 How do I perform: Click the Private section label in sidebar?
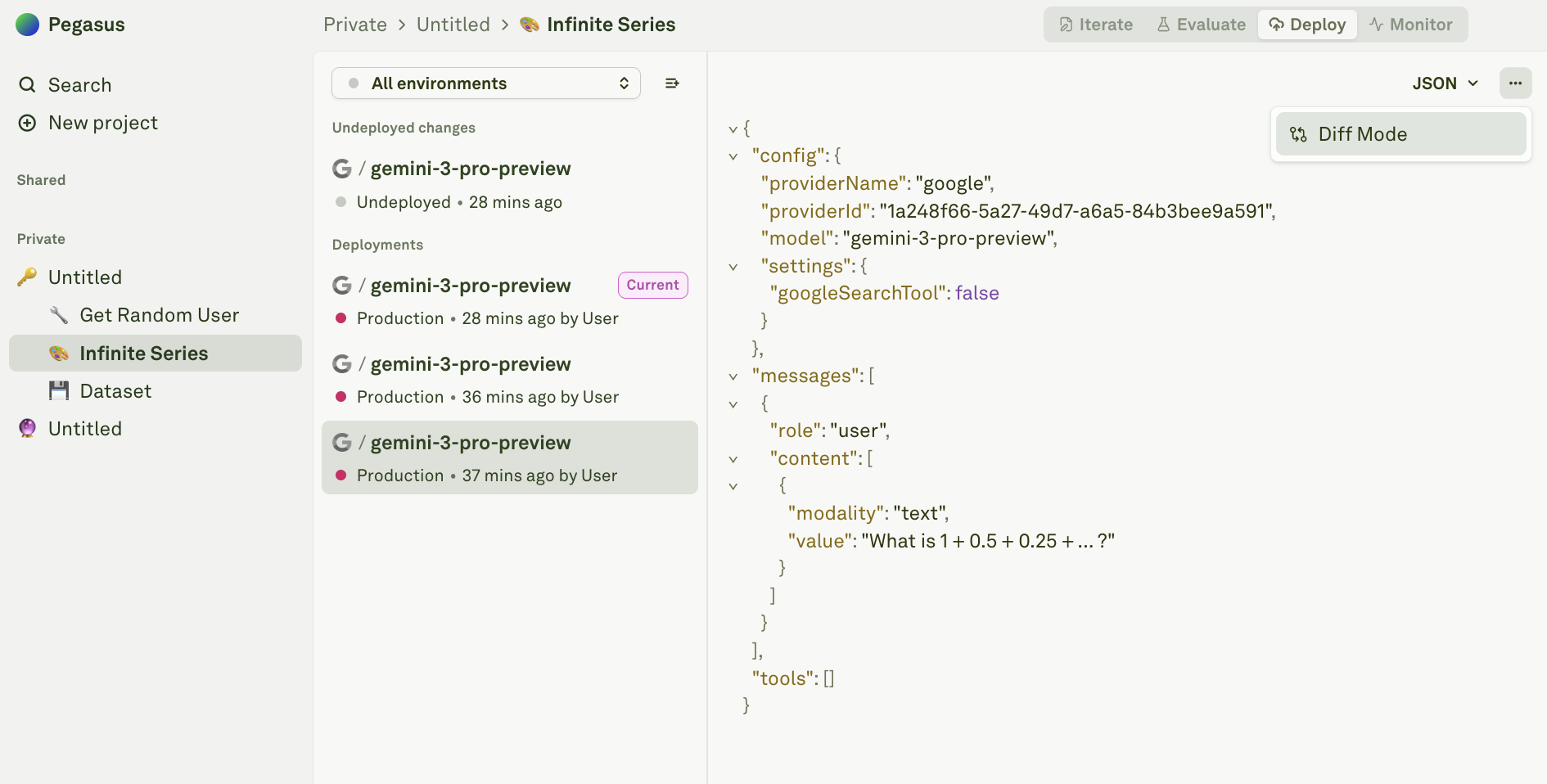click(41, 239)
